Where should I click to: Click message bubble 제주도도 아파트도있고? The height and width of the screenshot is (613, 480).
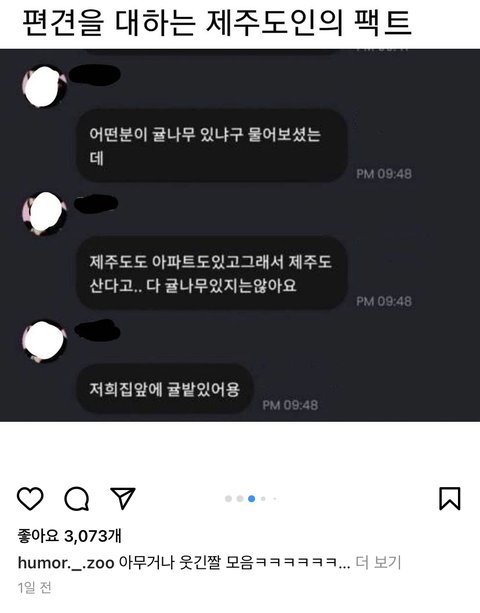211,273
